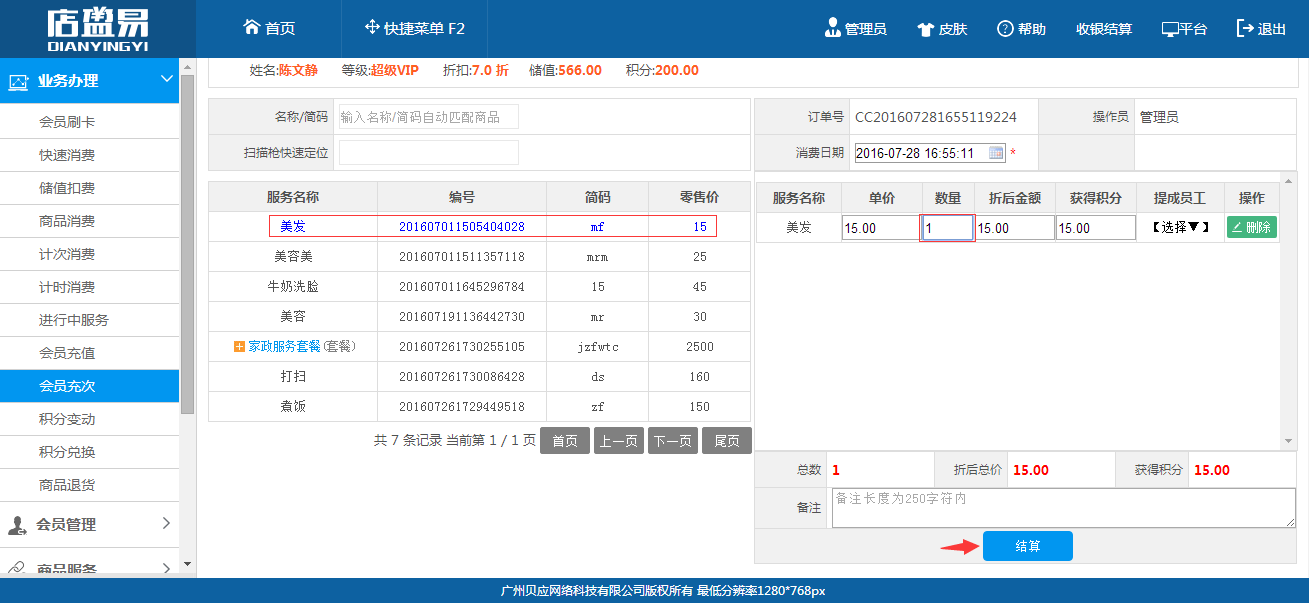1309x603 pixels.
Task: Select the 牛奶洗脸 service row
Action: (x=479, y=287)
